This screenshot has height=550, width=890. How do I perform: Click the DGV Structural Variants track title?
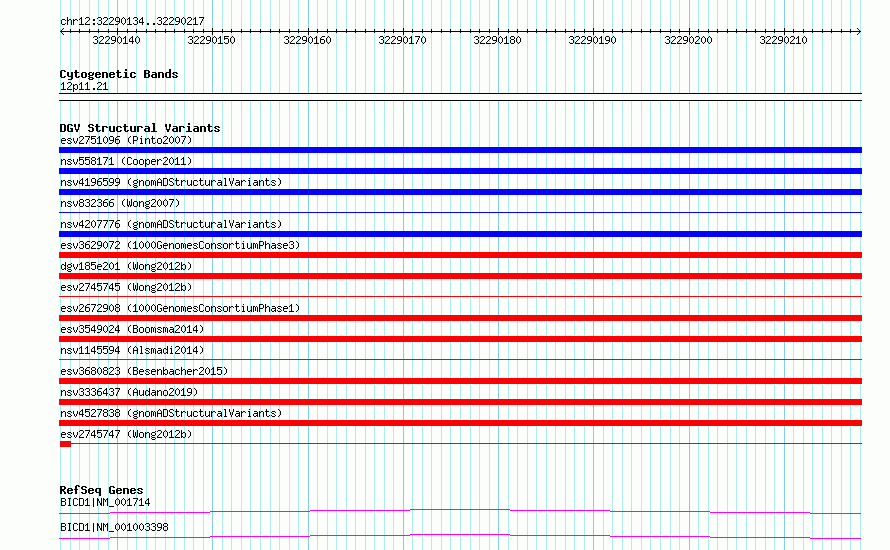pyautogui.click(x=140, y=128)
